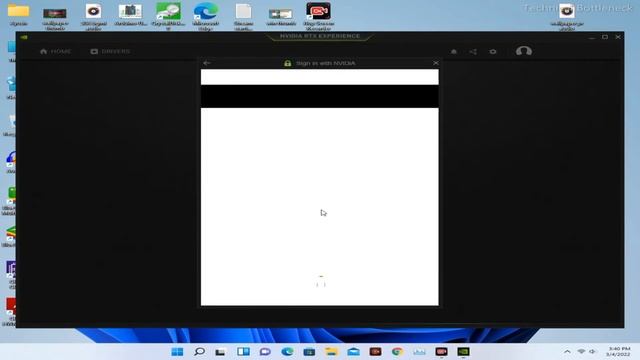Image resolution: width=640 pixels, height=360 pixels.
Task: Close the Sign in with NVIDIA dialog
Action: click(x=436, y=63)
